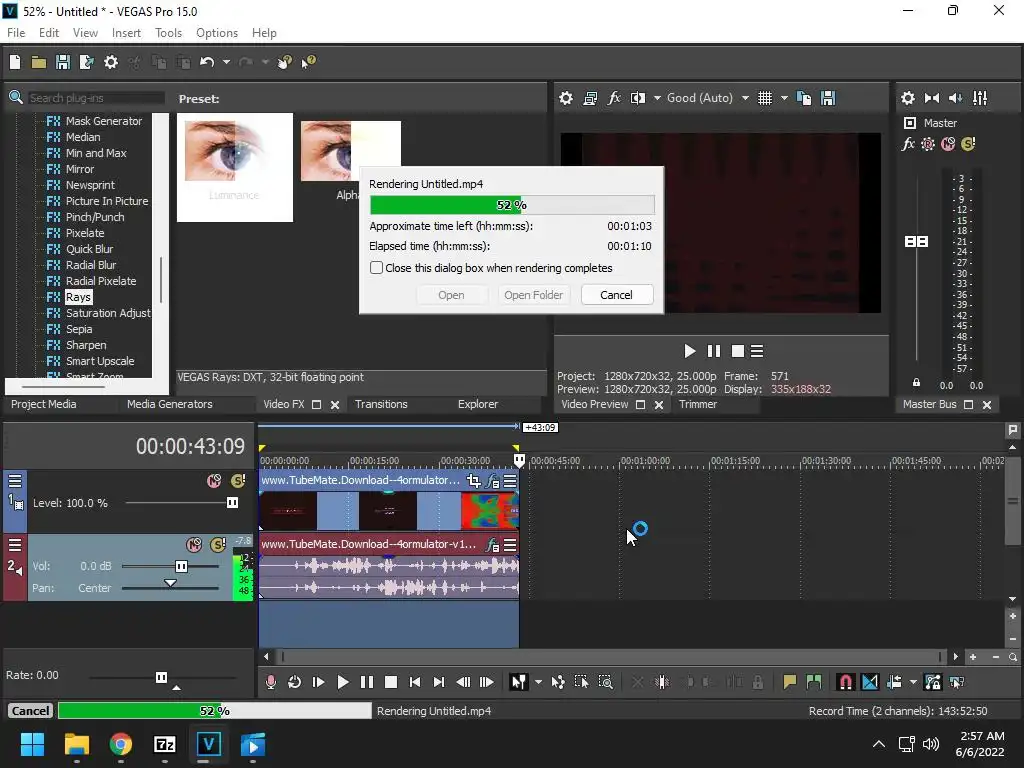This screenshot has width=1024, height=768.
Task: Insert region using green flag icon
Action: (814, 682)
